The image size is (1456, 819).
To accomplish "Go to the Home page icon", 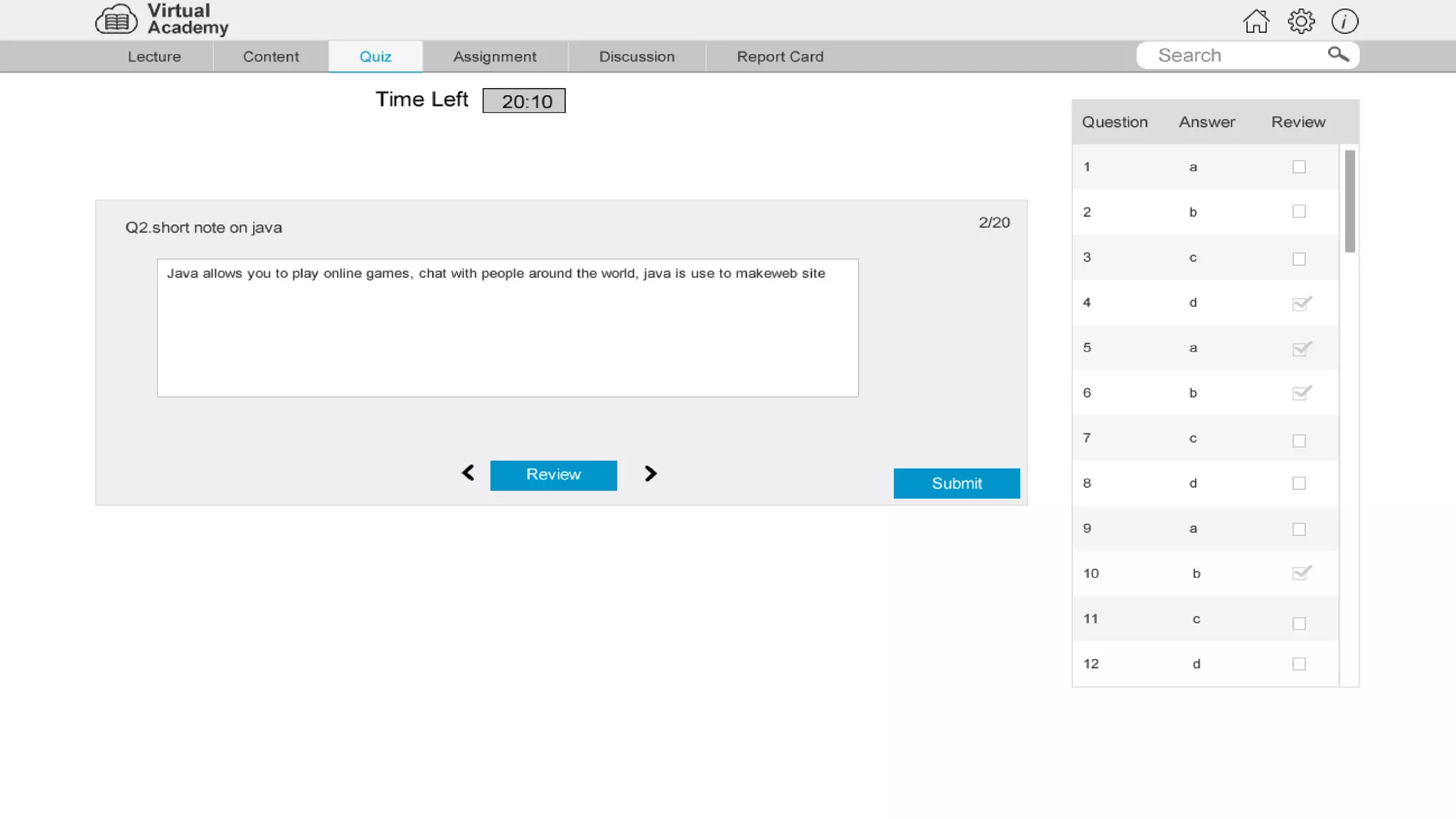I will [x=1256, y=21].
